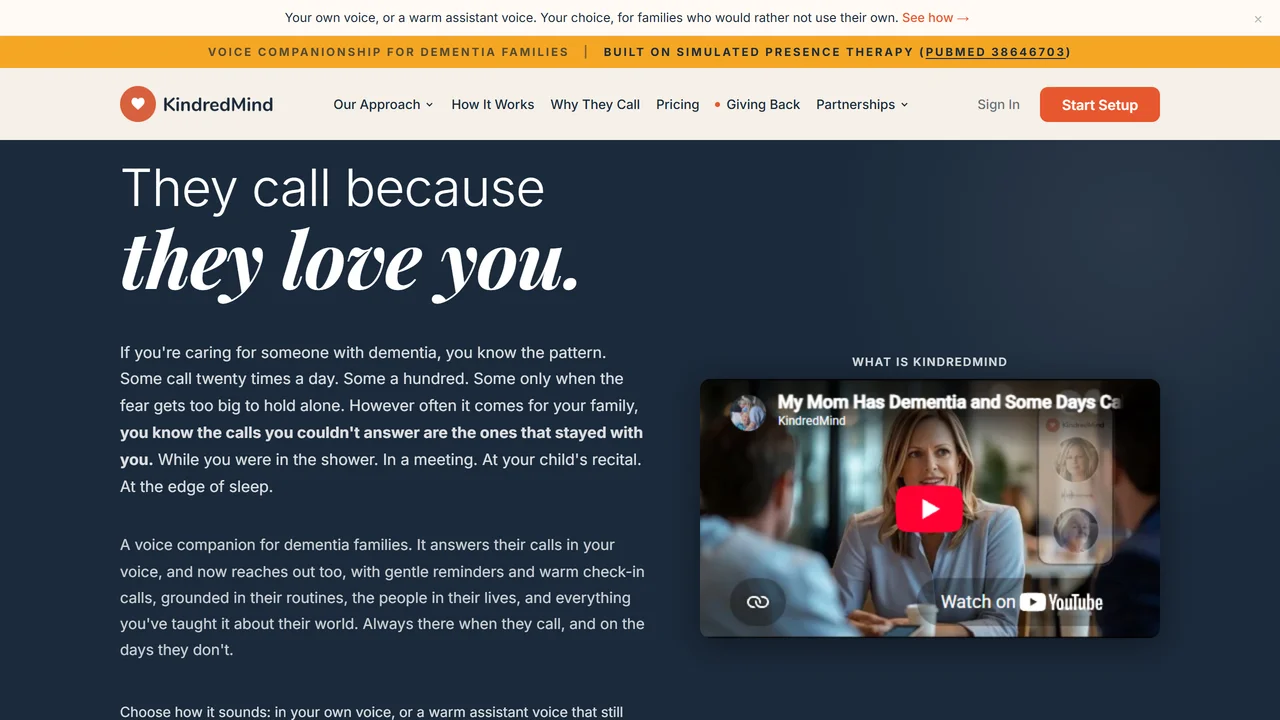Follow the See how link in banner
This screenshot has height=720, width=1280.
(x=936, y=18)
